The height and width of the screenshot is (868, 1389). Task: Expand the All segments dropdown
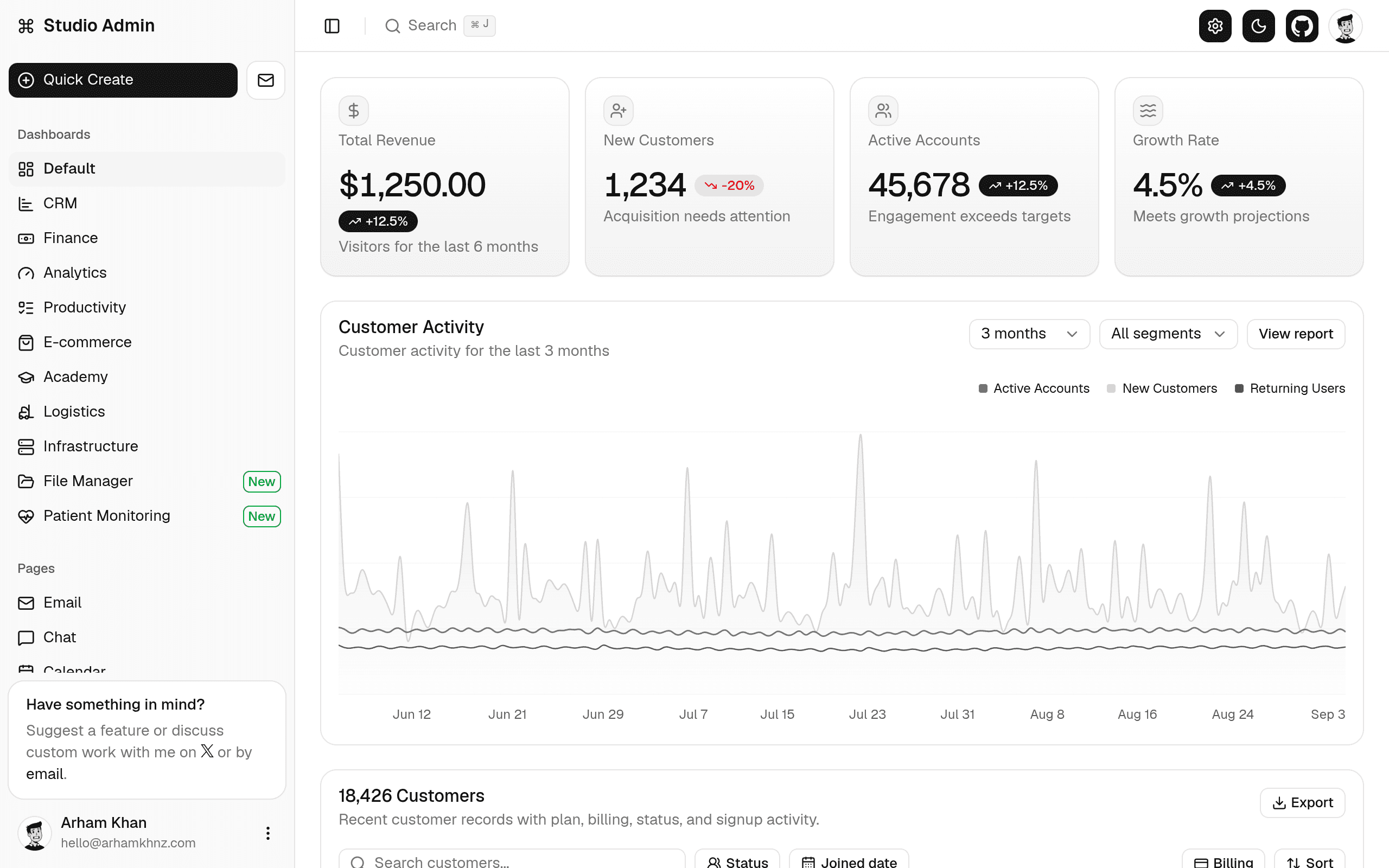[x=1168, y=334]
